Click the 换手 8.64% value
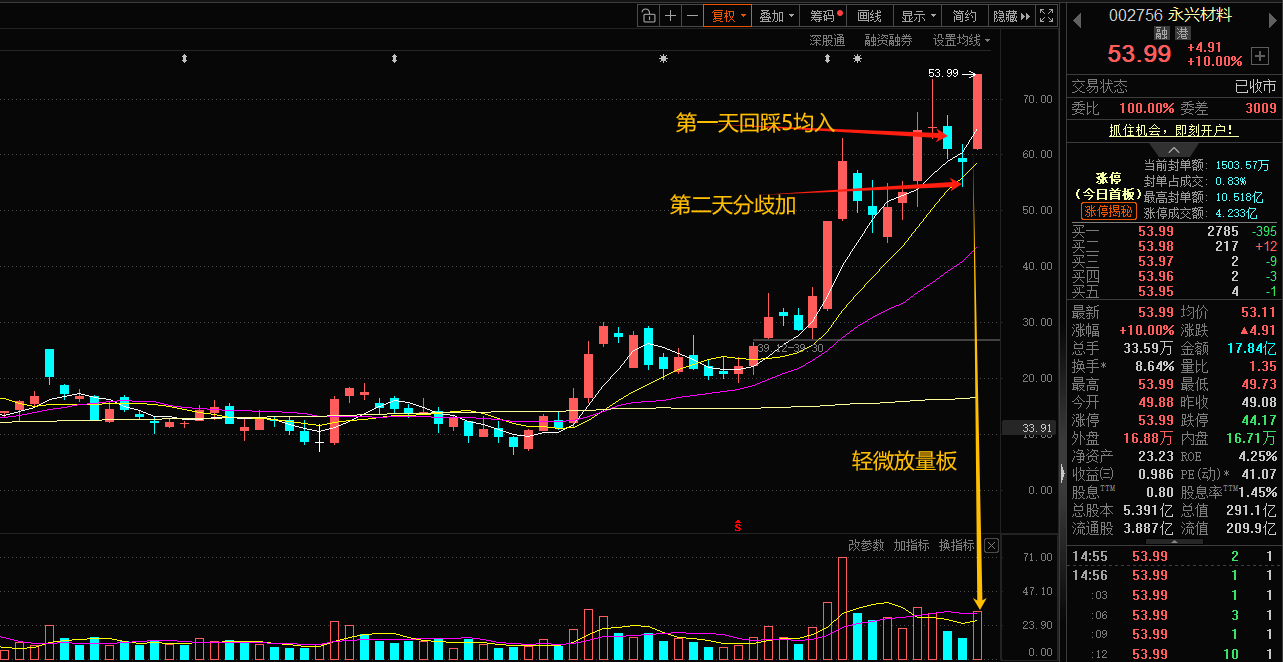 [1154, 366]
